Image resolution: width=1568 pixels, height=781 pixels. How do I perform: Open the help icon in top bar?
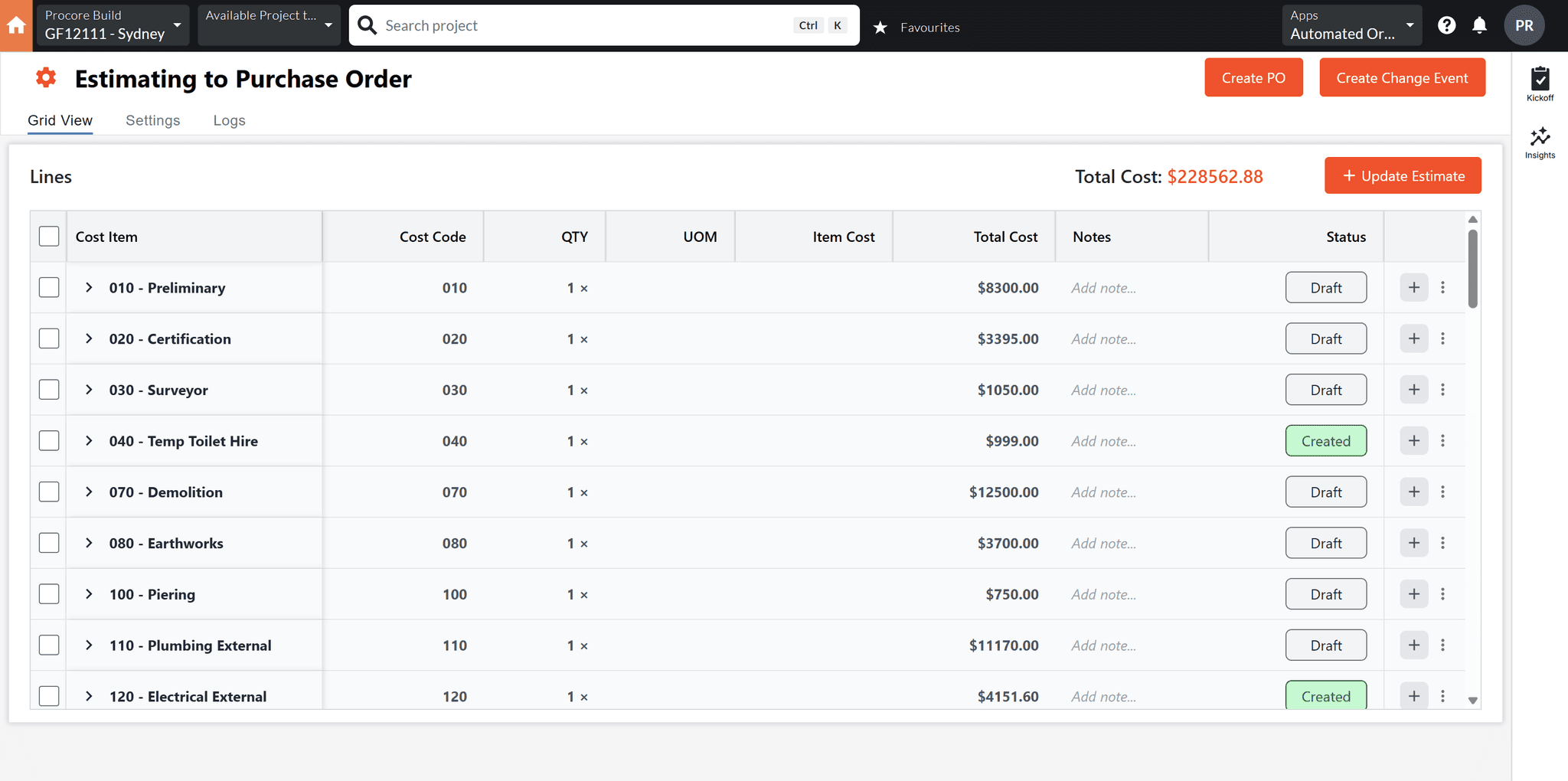tap(1446, 25)
